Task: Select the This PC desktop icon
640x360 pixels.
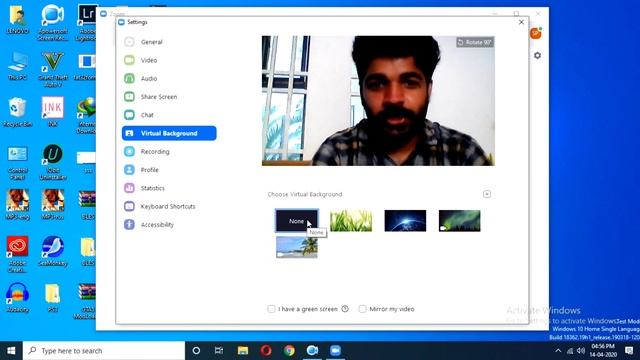Action: coord(17,66)
